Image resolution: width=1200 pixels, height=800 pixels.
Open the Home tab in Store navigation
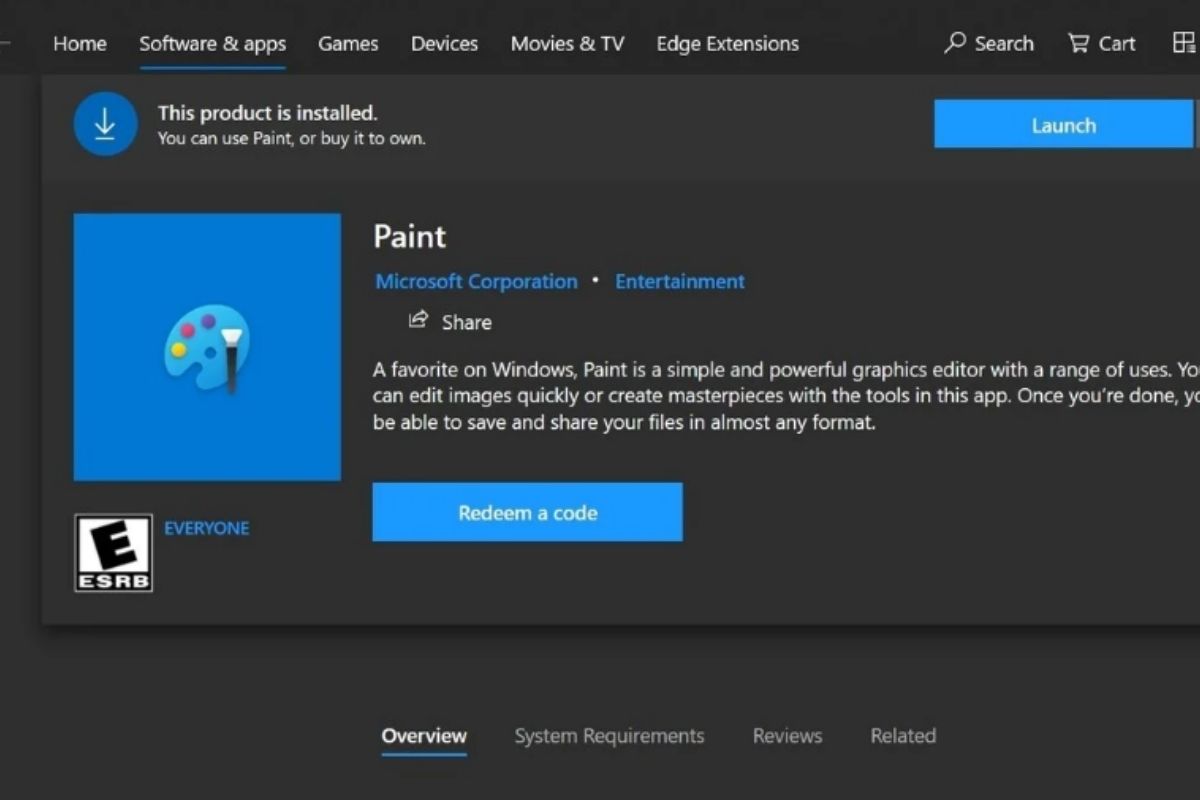(79, 44)
